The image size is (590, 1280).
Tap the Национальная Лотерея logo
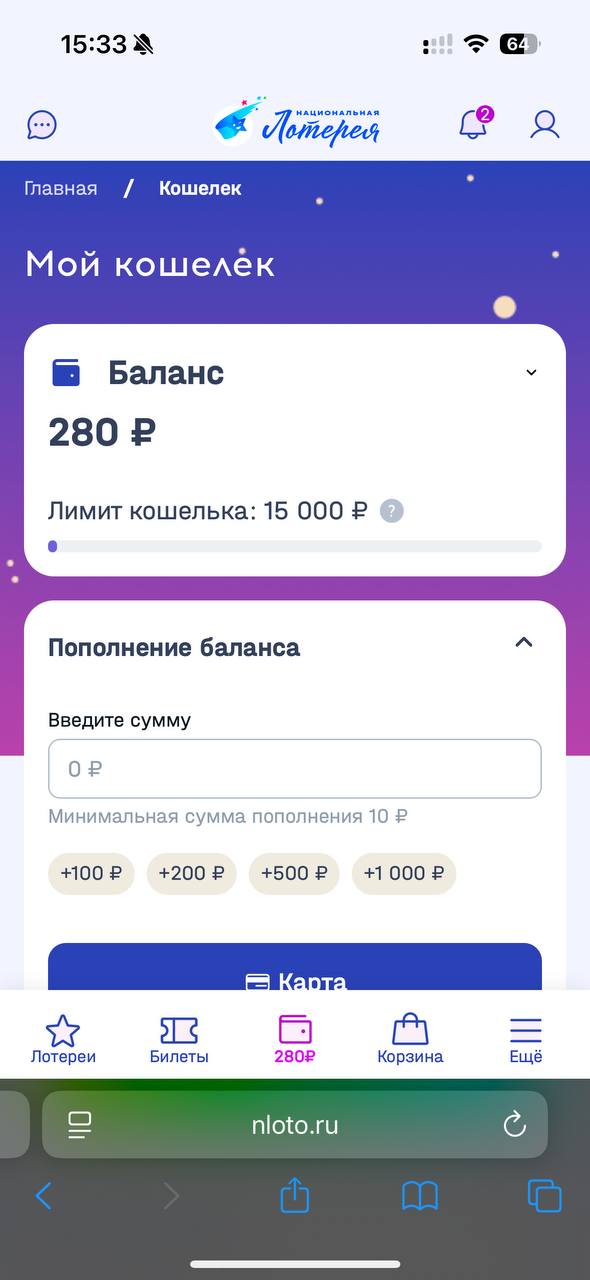tap(296, 122)
